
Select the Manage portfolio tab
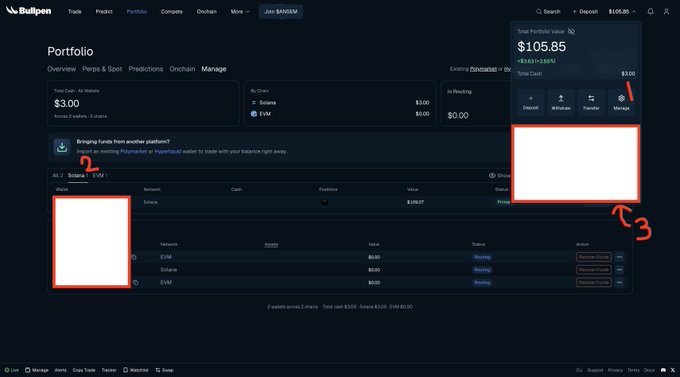click(214, 69)
